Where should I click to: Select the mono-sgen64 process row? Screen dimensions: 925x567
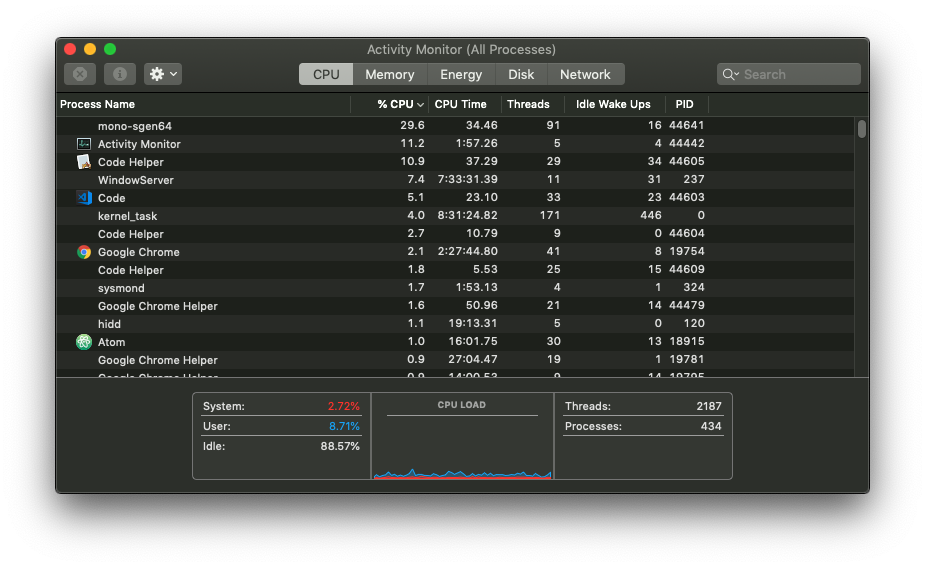(455, 126)
